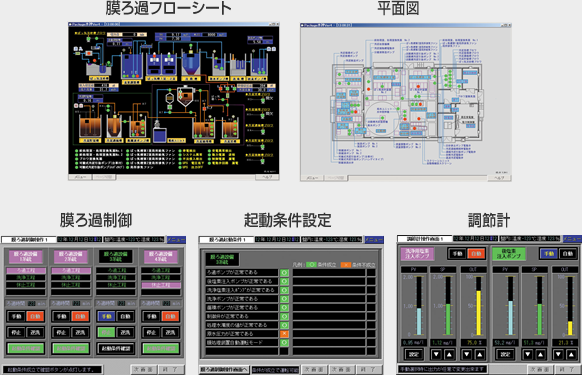The width and height of the screenshot is (582, 375).
Task: Click the orange X status icon for 原水圧力
Action: [x=284, y=333]
